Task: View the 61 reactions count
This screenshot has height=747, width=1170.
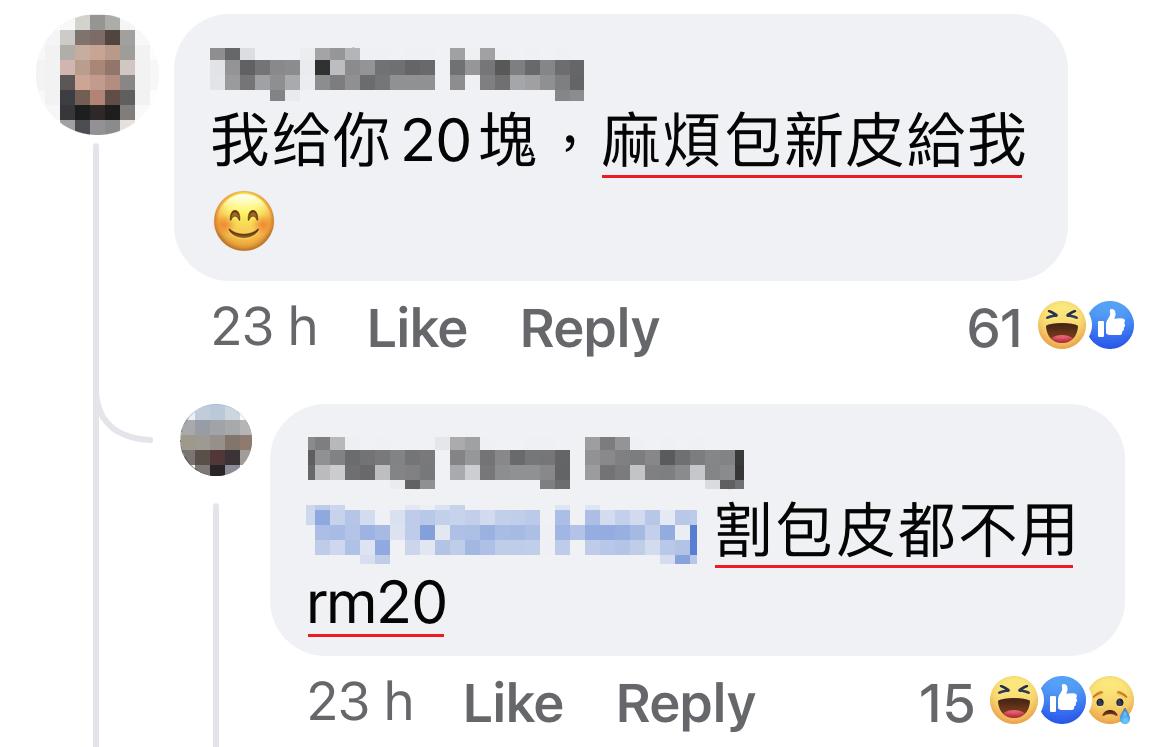Action: 994,328
